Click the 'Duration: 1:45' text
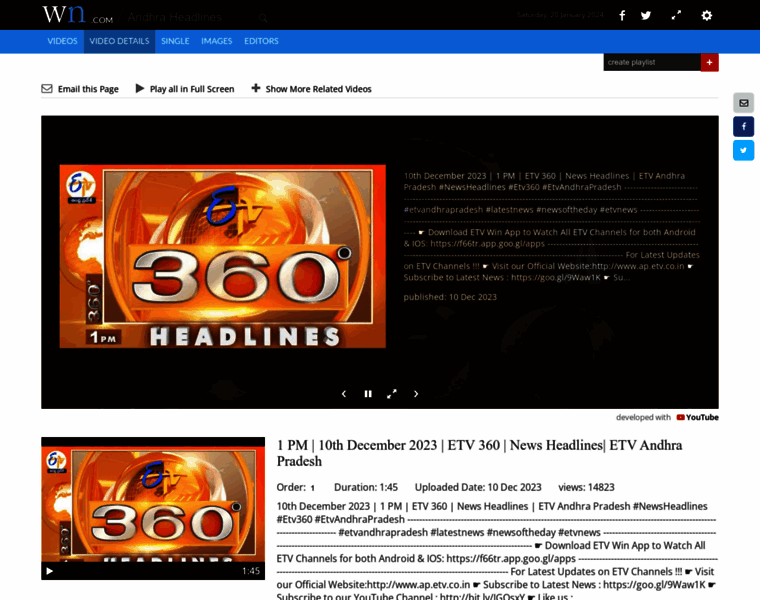 [366, 488]
